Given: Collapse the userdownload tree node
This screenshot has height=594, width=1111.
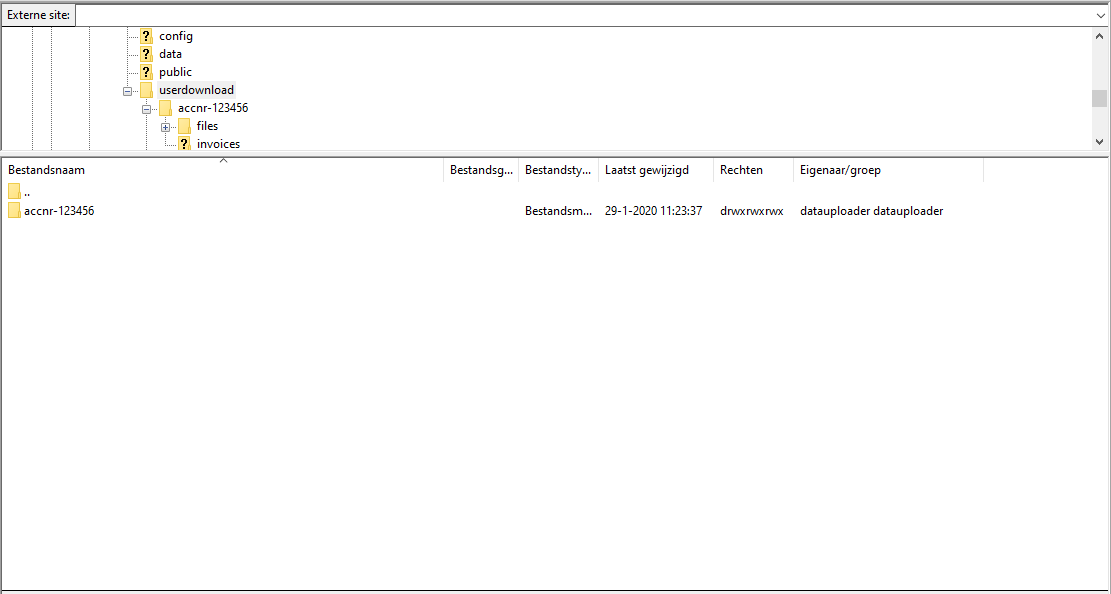Looking at the screenshot, I should pos(128,91).
